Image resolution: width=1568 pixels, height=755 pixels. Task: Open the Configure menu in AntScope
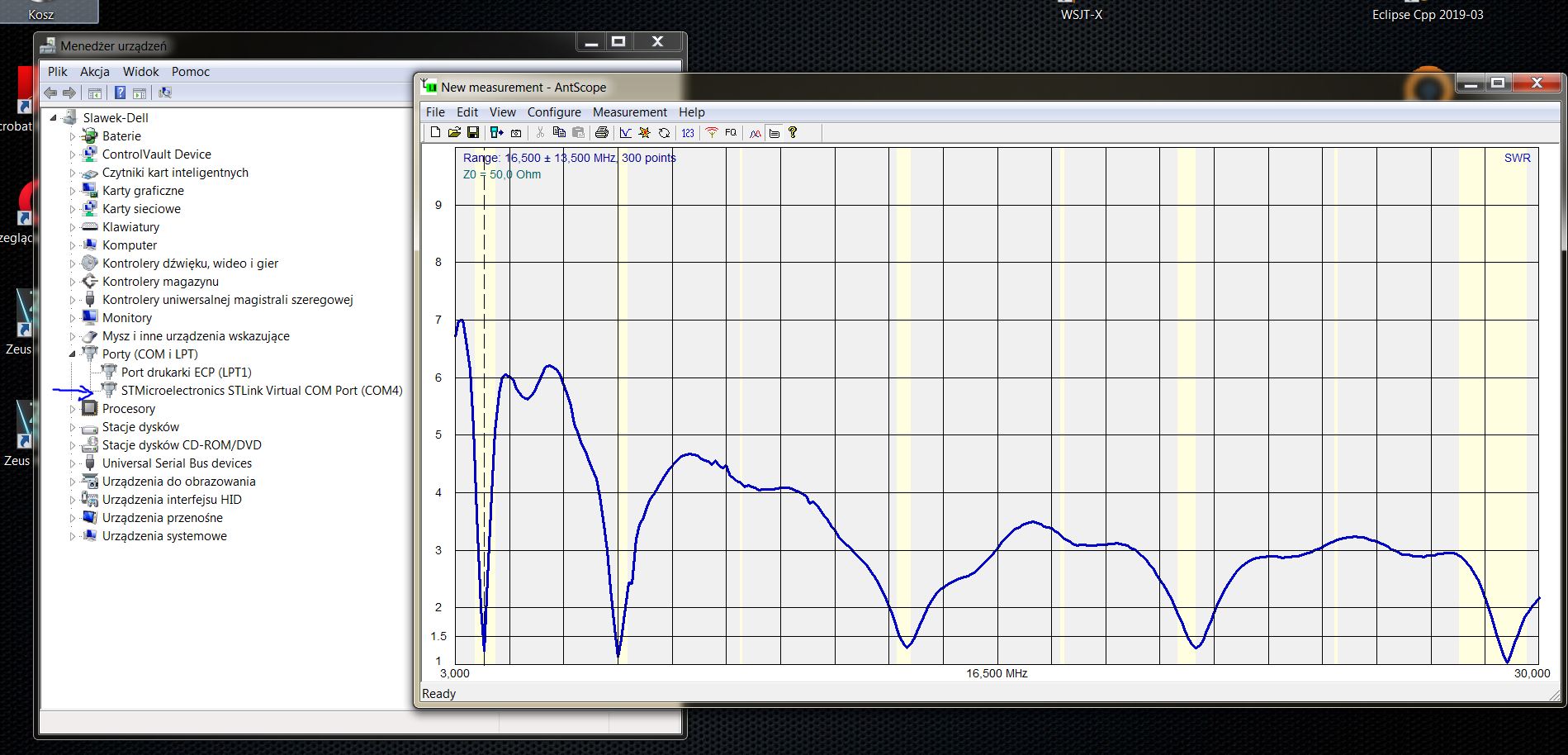pos(554,112)
